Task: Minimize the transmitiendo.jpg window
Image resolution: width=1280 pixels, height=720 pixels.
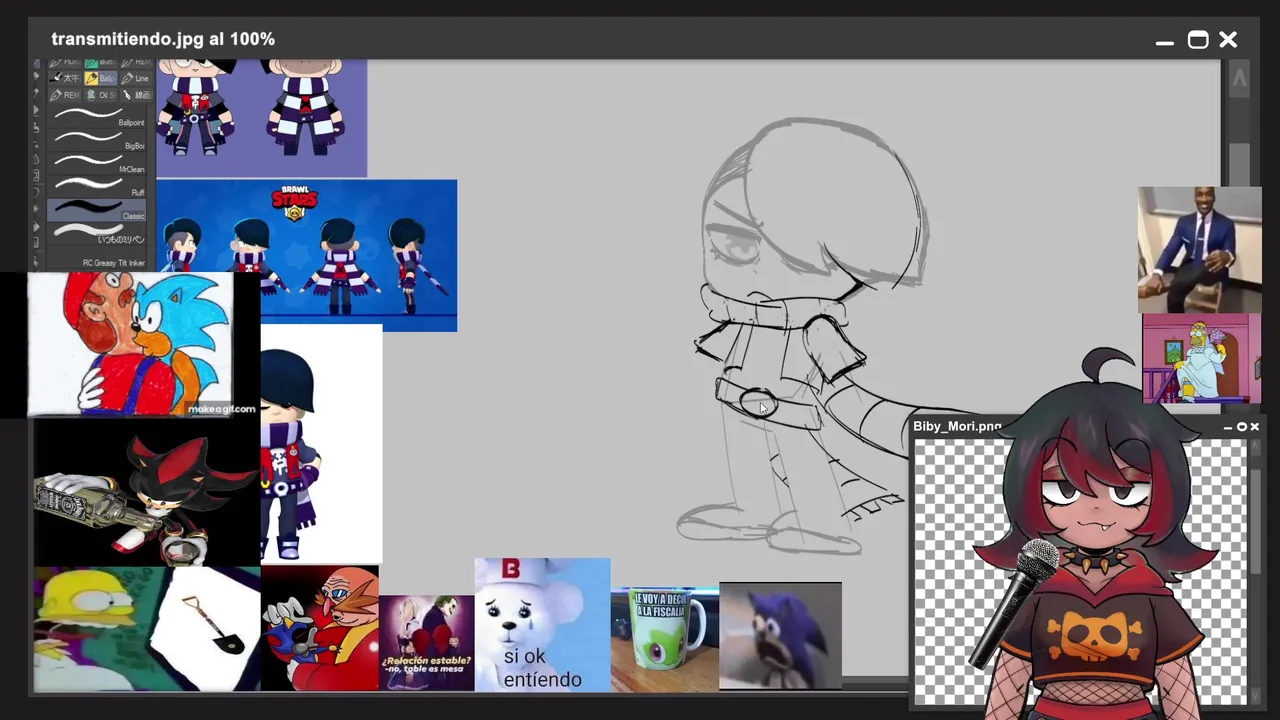Action: (1165, 41)
